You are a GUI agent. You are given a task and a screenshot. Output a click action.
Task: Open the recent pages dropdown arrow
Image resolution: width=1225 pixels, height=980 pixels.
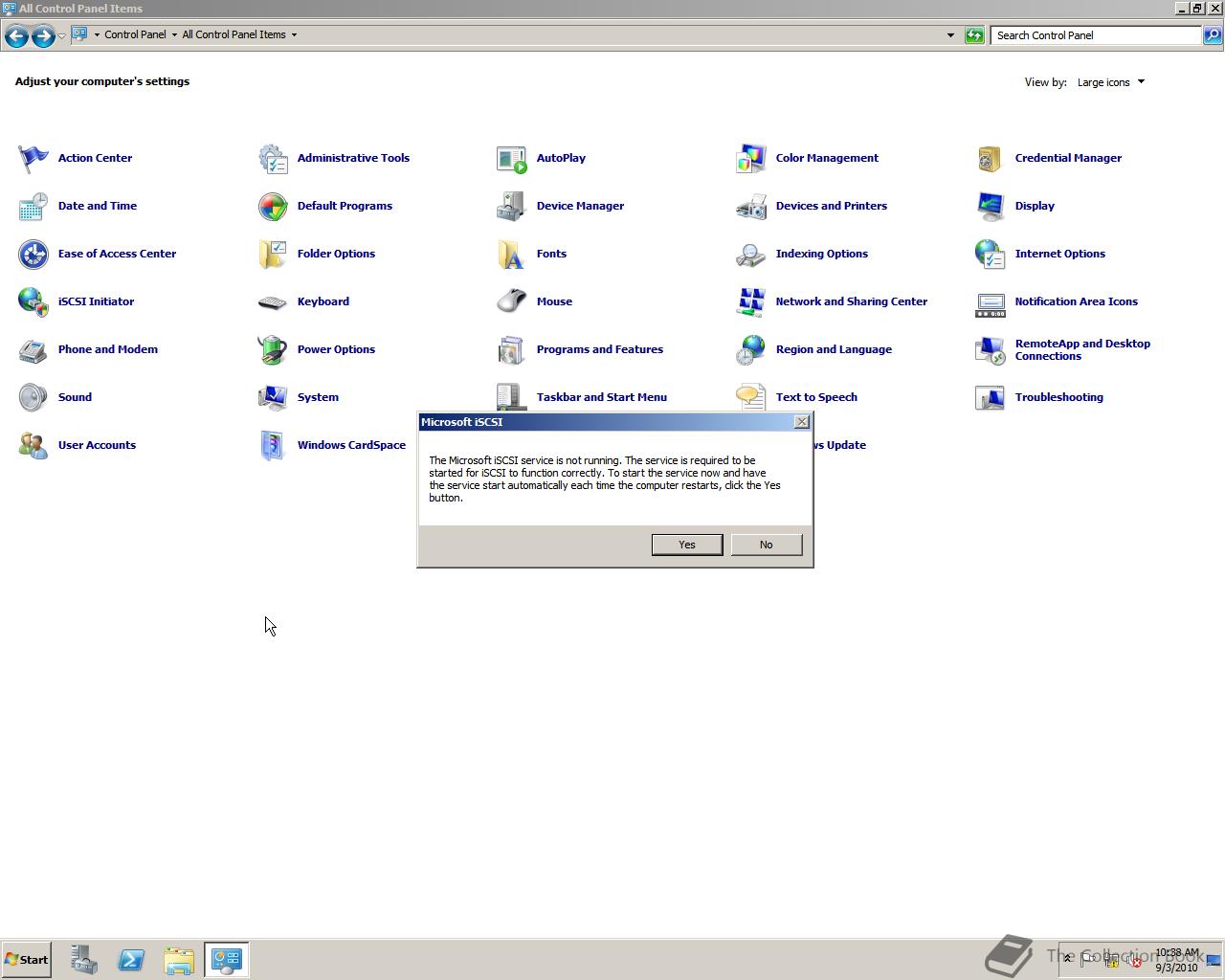click(61, 35)
